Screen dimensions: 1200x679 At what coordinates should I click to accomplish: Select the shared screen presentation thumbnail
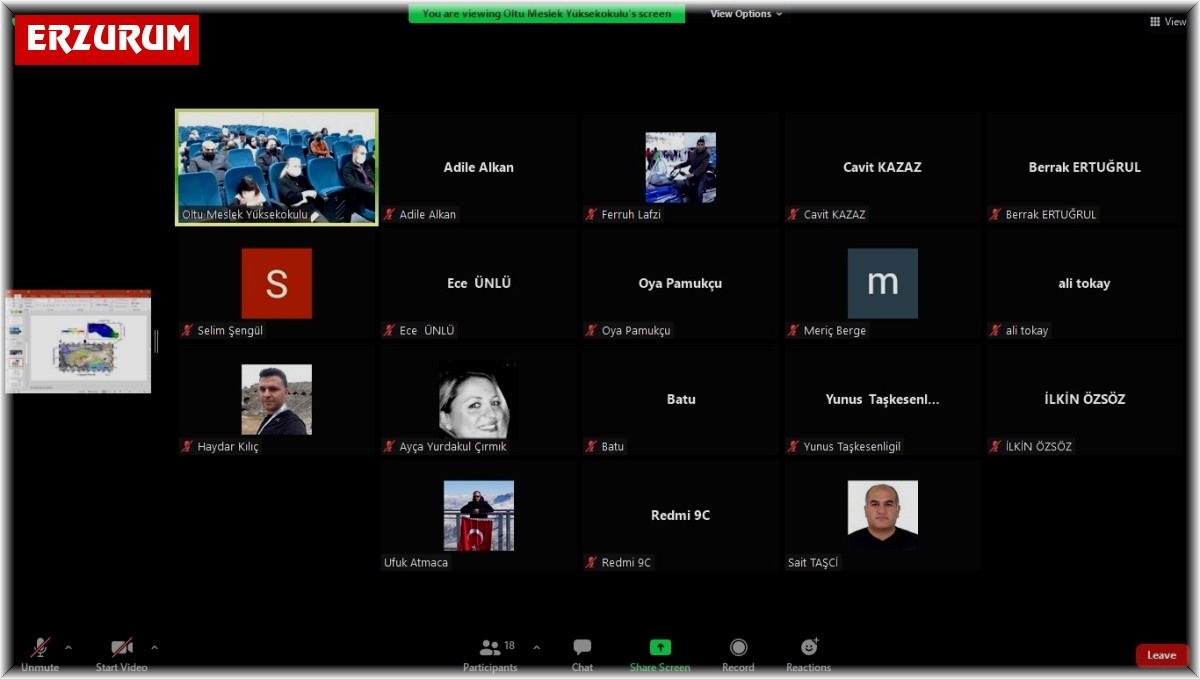[x=78, y=341]
